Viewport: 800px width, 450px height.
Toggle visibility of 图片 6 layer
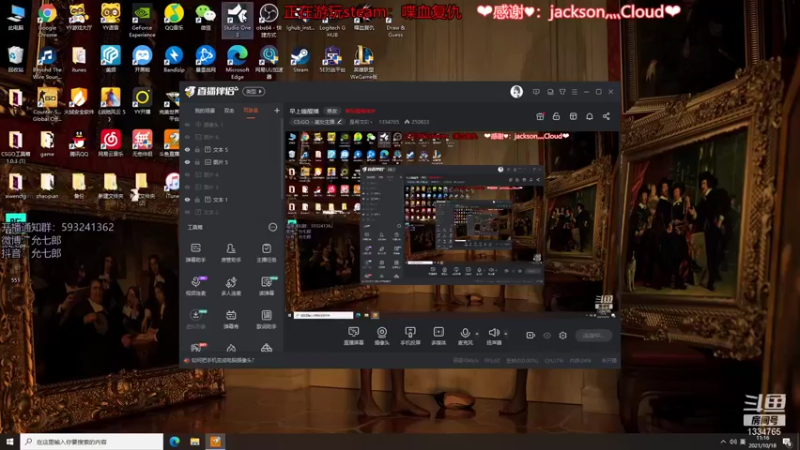point(187,137)
